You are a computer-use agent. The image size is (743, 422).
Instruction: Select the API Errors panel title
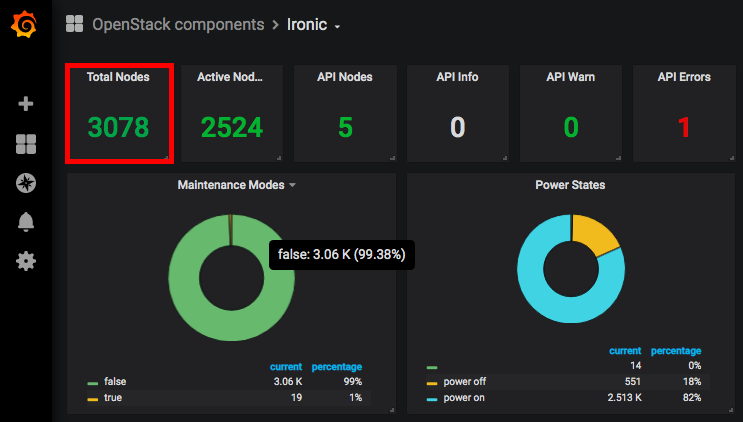[x=684, y=77]
